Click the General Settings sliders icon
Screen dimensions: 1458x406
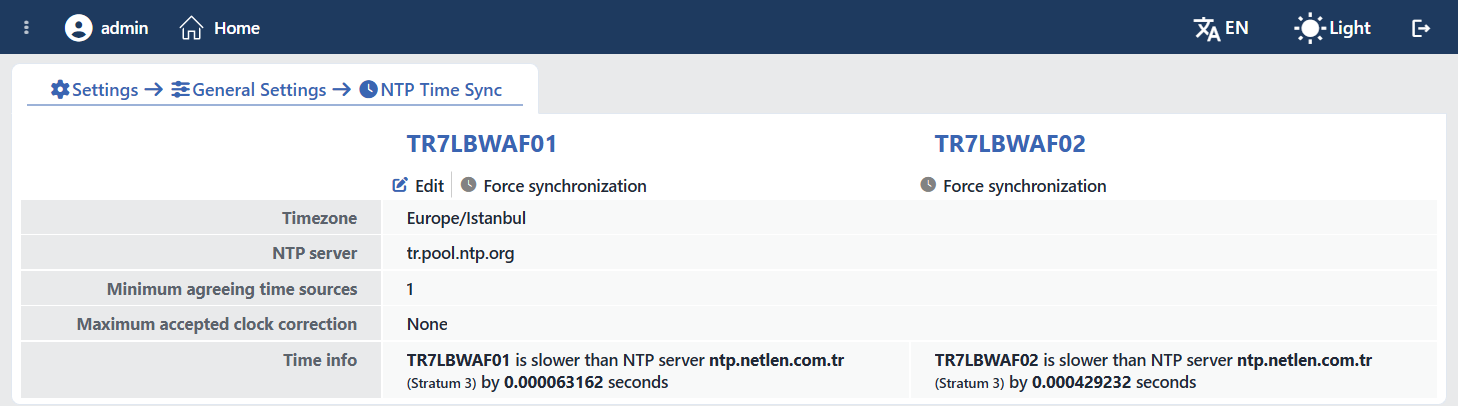[180, 89]
